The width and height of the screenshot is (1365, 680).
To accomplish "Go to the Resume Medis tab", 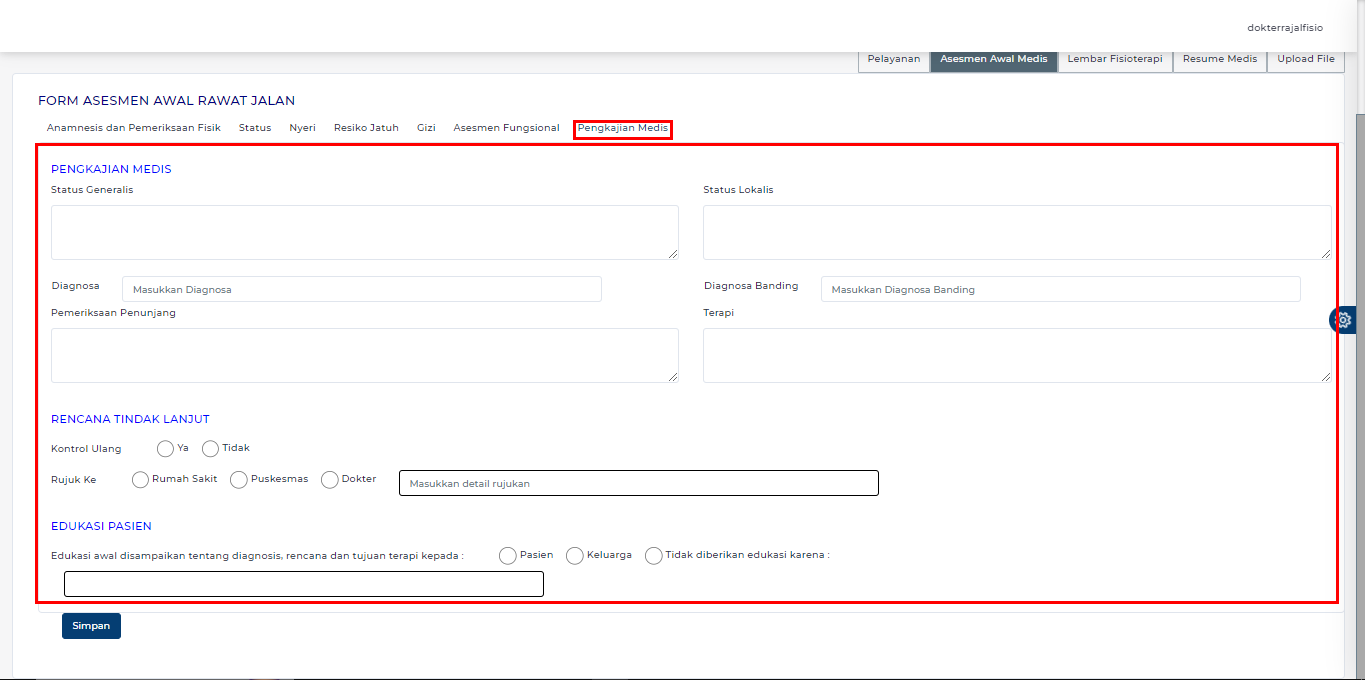I will [1219, 60].
